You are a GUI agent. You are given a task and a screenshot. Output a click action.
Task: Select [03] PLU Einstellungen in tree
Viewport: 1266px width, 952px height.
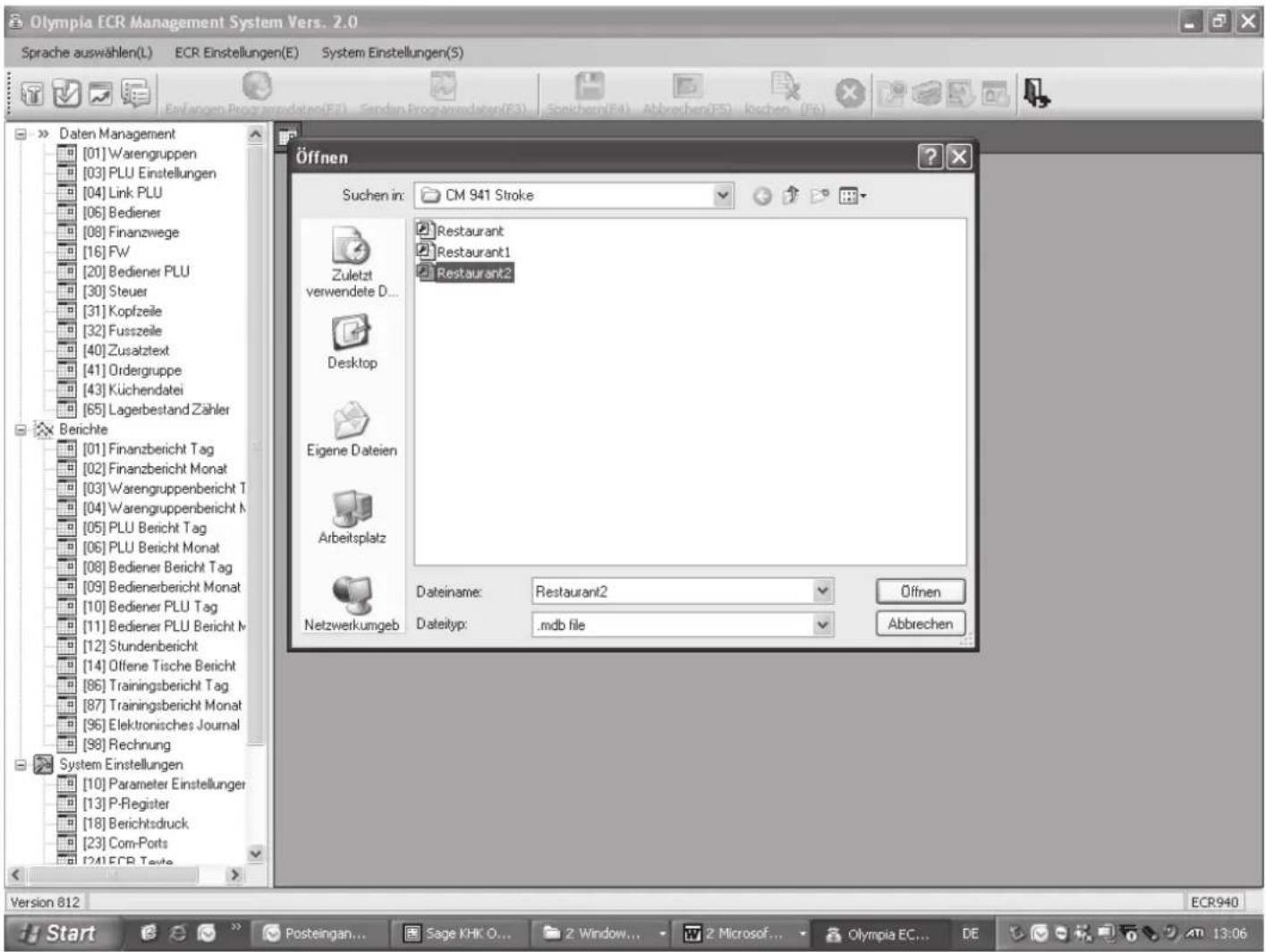pos(149,174)
